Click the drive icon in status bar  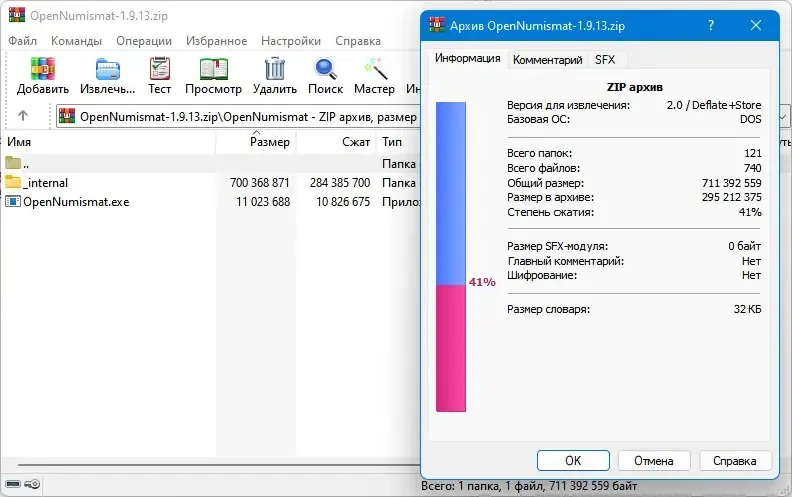click(x=13, y=484)
